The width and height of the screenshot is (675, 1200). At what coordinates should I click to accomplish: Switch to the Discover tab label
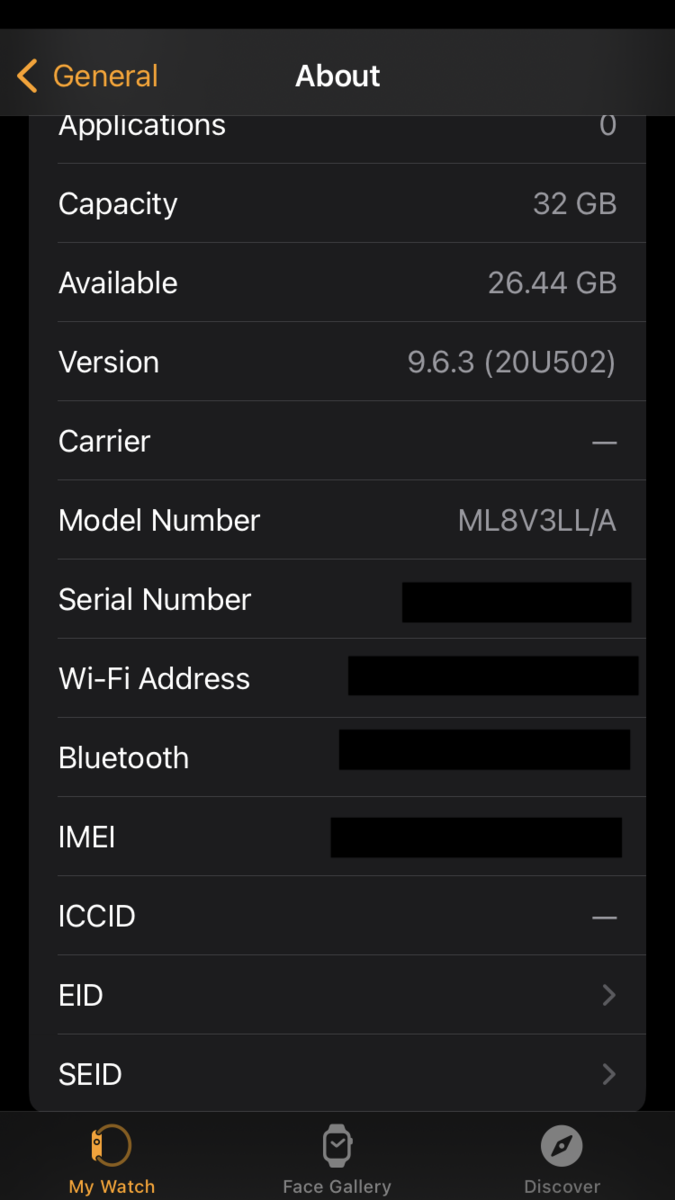562,1187
